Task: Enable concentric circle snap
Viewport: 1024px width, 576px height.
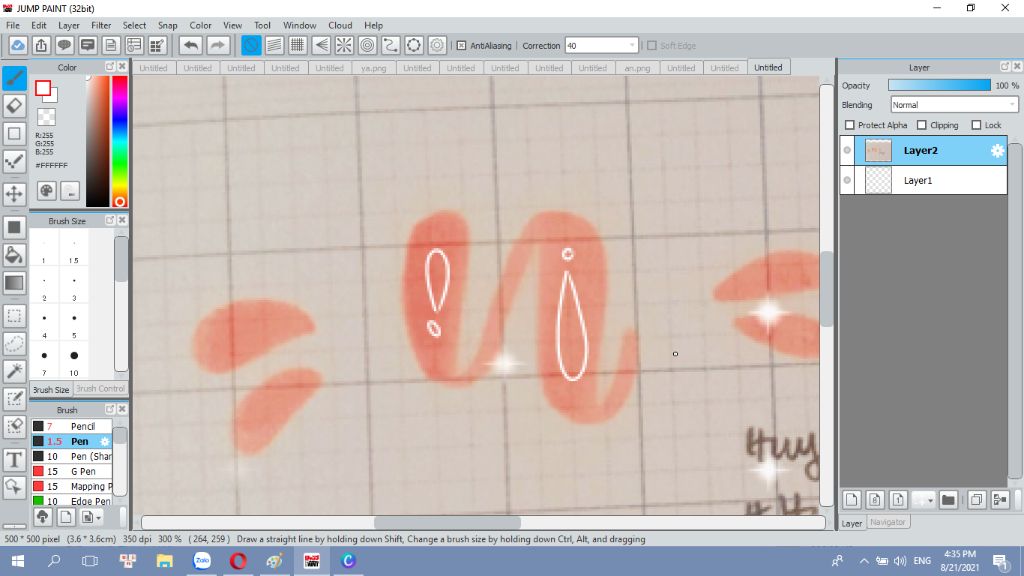Action: [368, 46]
